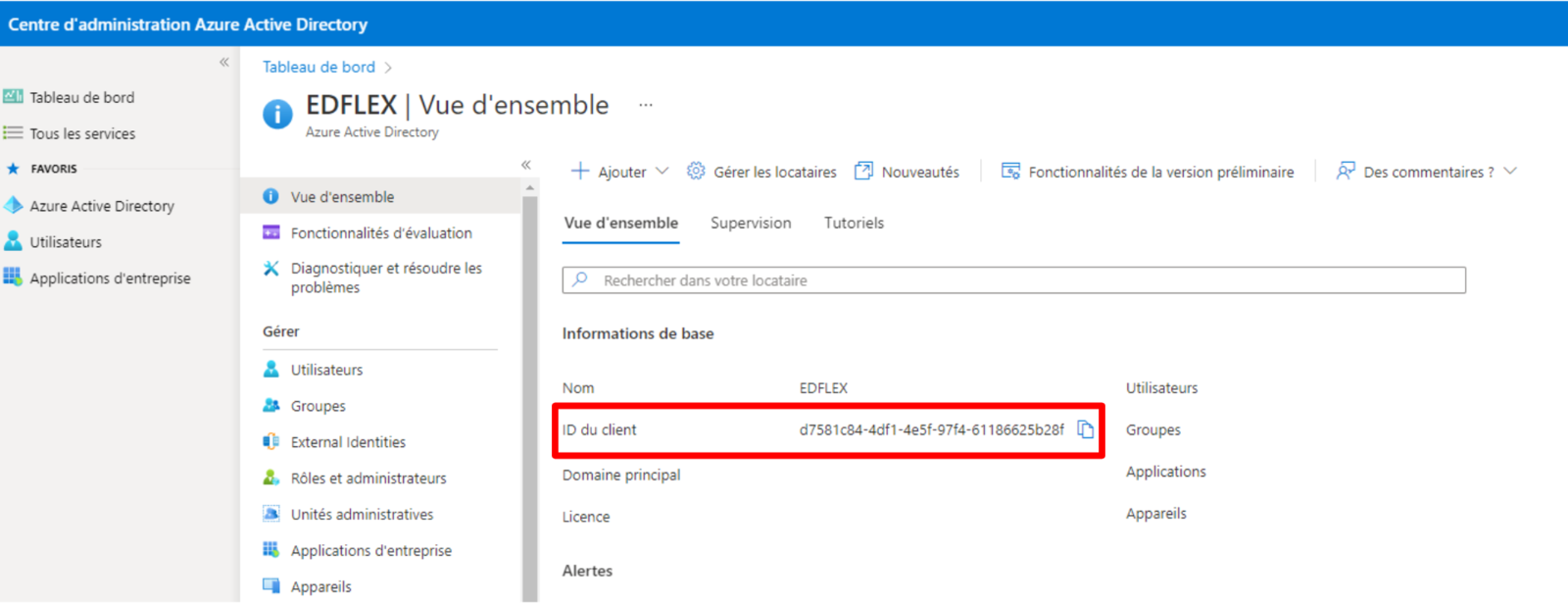The image size is (1568, 604).
Task: Click the Appareils device icon under Gérer
Action: [x=271, y=585]
